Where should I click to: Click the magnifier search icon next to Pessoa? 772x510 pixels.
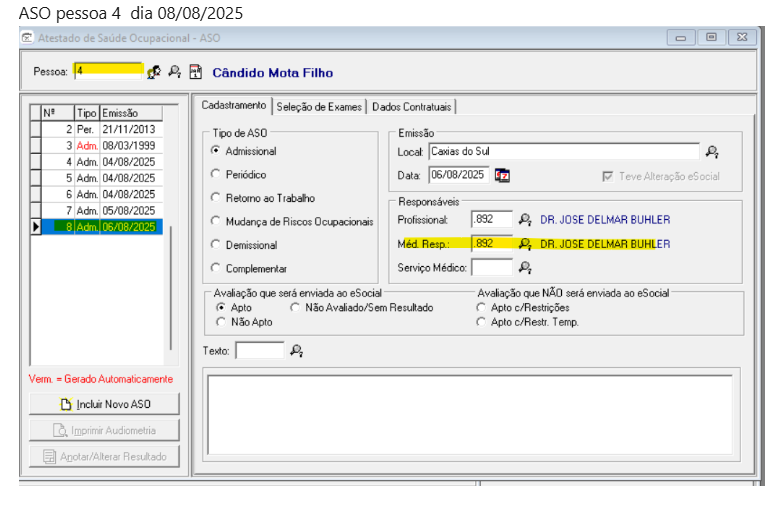tap(174, 72)
